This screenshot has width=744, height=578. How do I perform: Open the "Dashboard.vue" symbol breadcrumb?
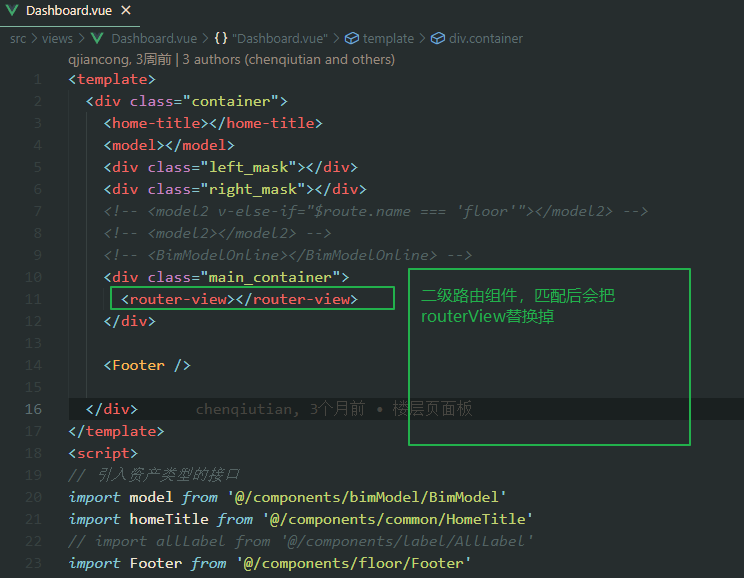280,38
